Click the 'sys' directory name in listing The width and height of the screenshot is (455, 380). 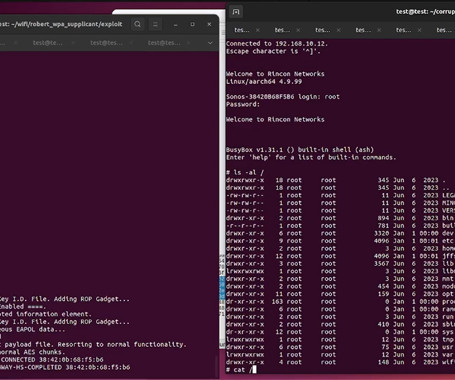coord(448,332)
